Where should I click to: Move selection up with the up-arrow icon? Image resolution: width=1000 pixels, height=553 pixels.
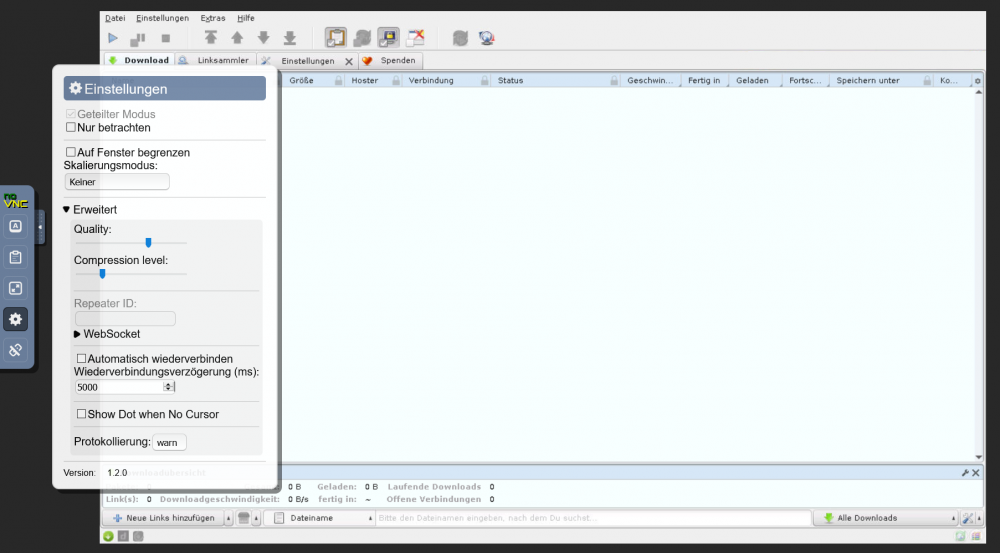click(237, 38)
